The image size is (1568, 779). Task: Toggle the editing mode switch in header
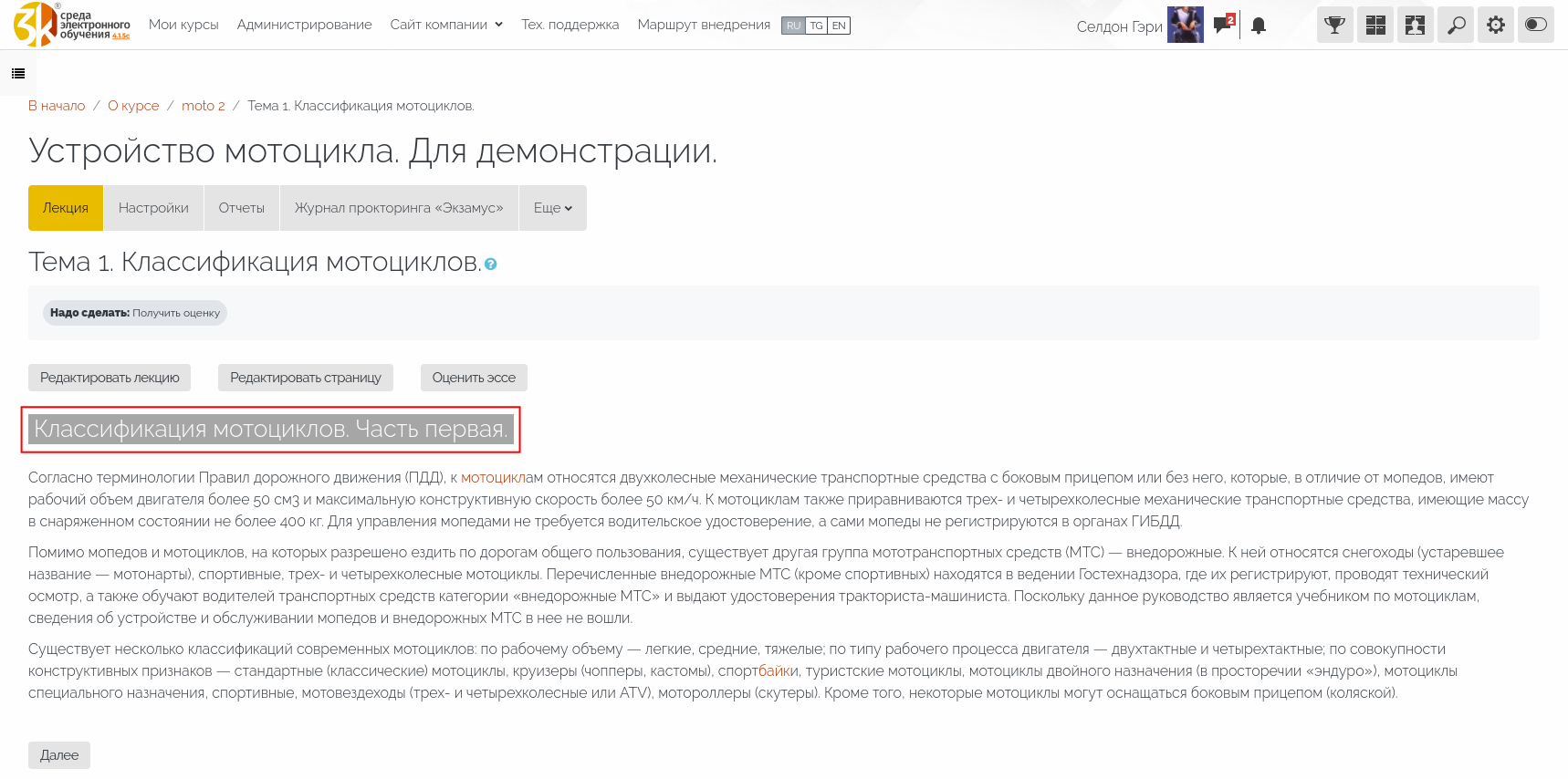[1535, 26]
